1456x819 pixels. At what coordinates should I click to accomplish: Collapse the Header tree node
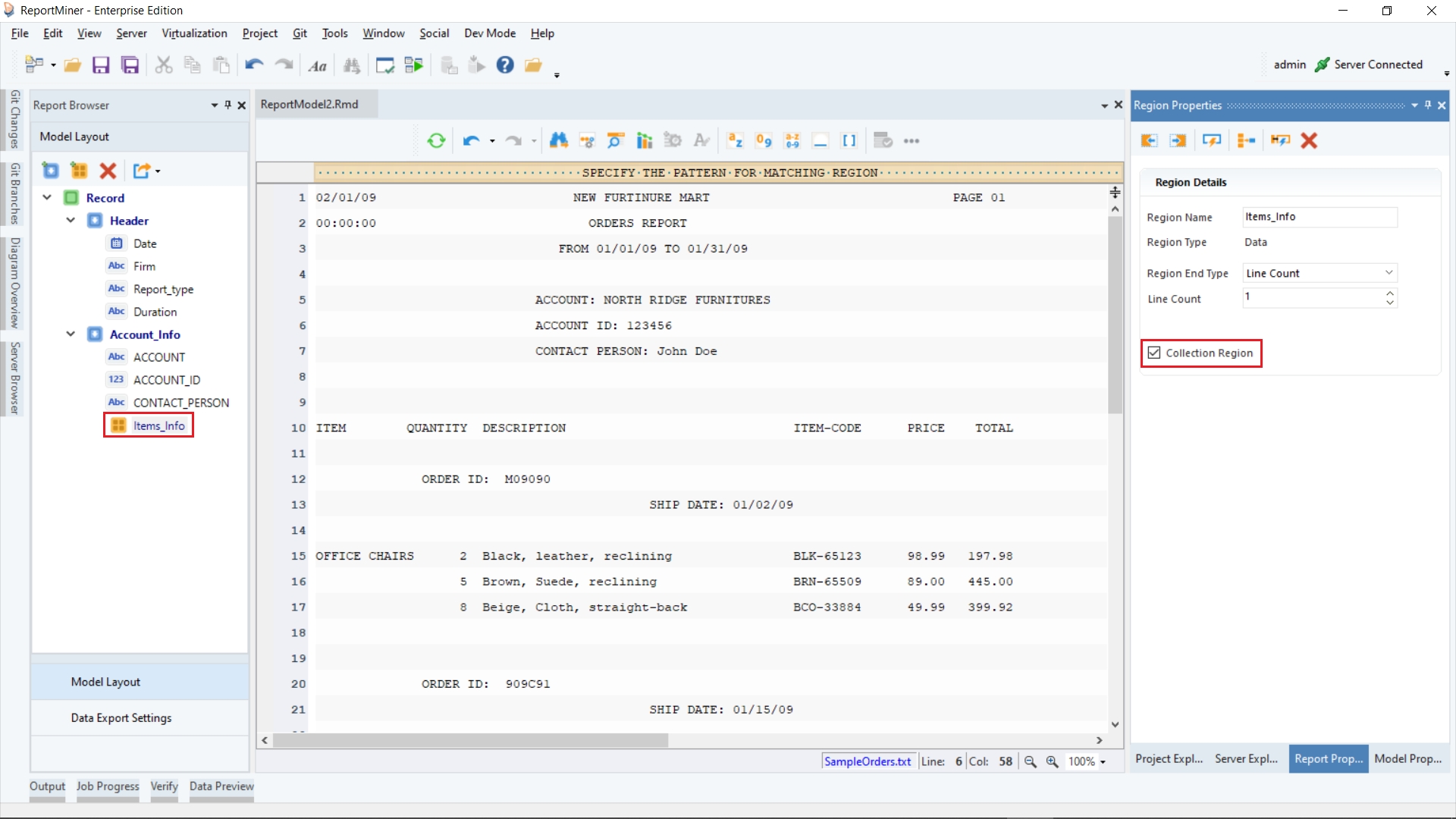pyautogui.click(x=71, y=221)
